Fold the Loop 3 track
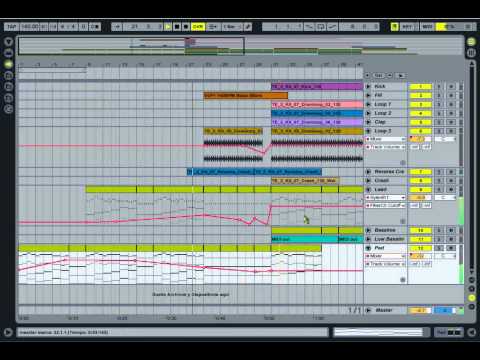The width and height of the screenshot is (480, 360). [x=368, y=131]
